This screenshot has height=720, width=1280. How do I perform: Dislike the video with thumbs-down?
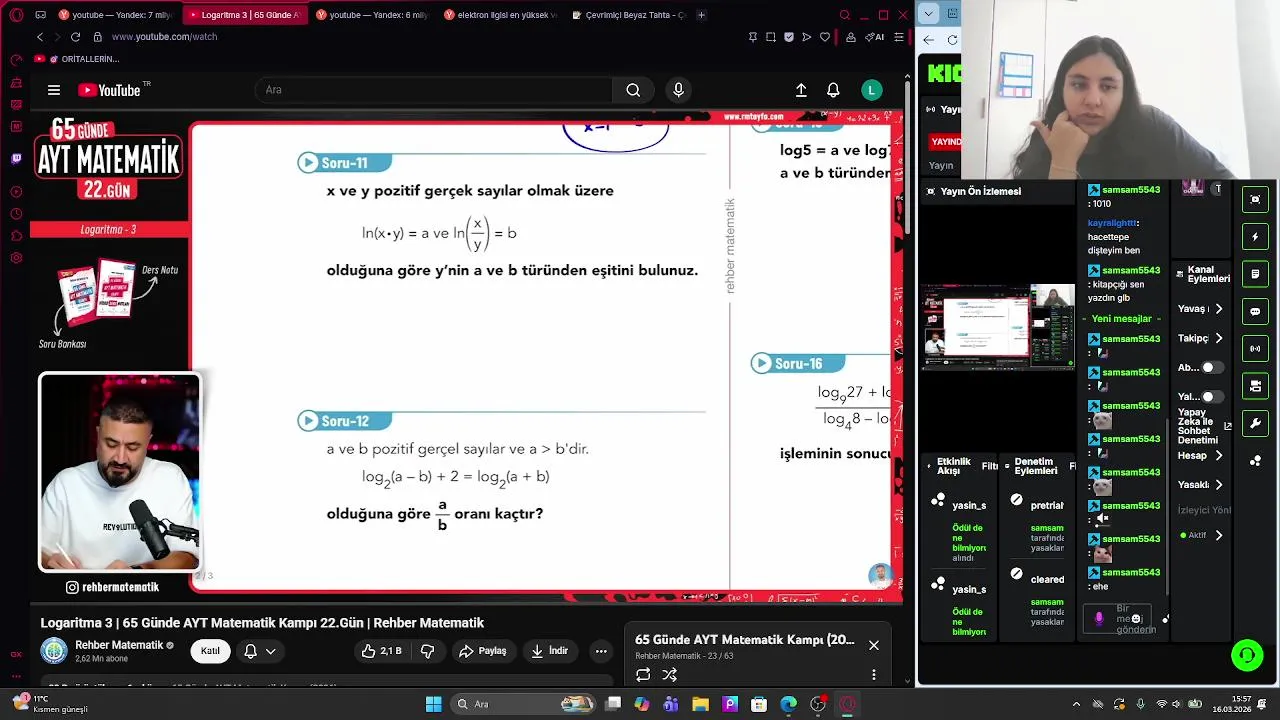[427, 651]
